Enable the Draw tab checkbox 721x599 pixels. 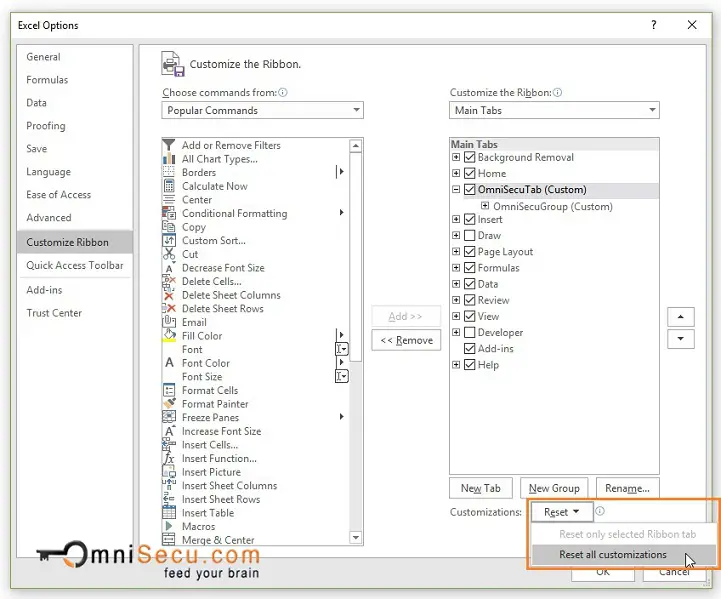(x=469, y=235)
